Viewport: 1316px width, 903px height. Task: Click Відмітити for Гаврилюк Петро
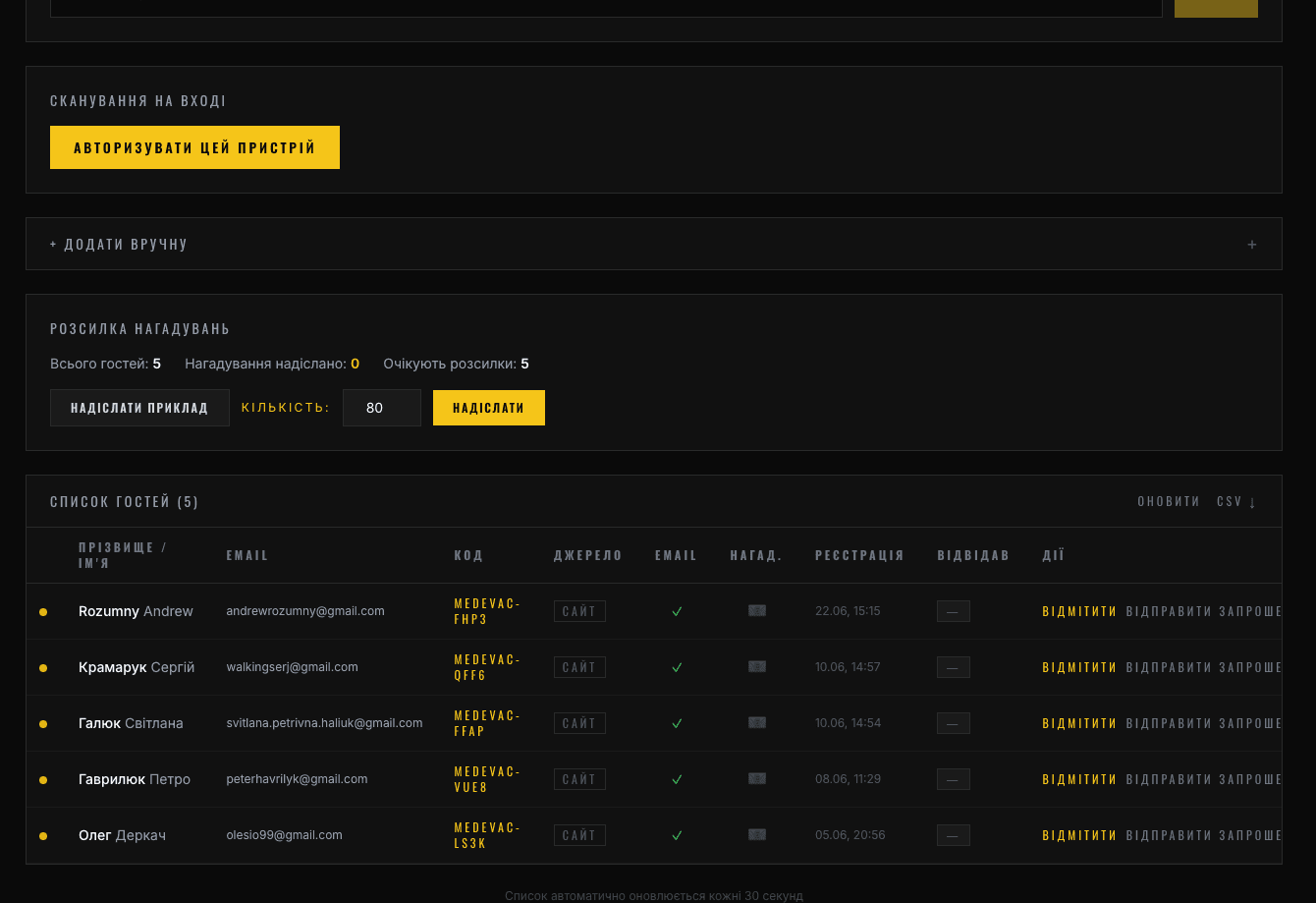tap(1079, 779)
